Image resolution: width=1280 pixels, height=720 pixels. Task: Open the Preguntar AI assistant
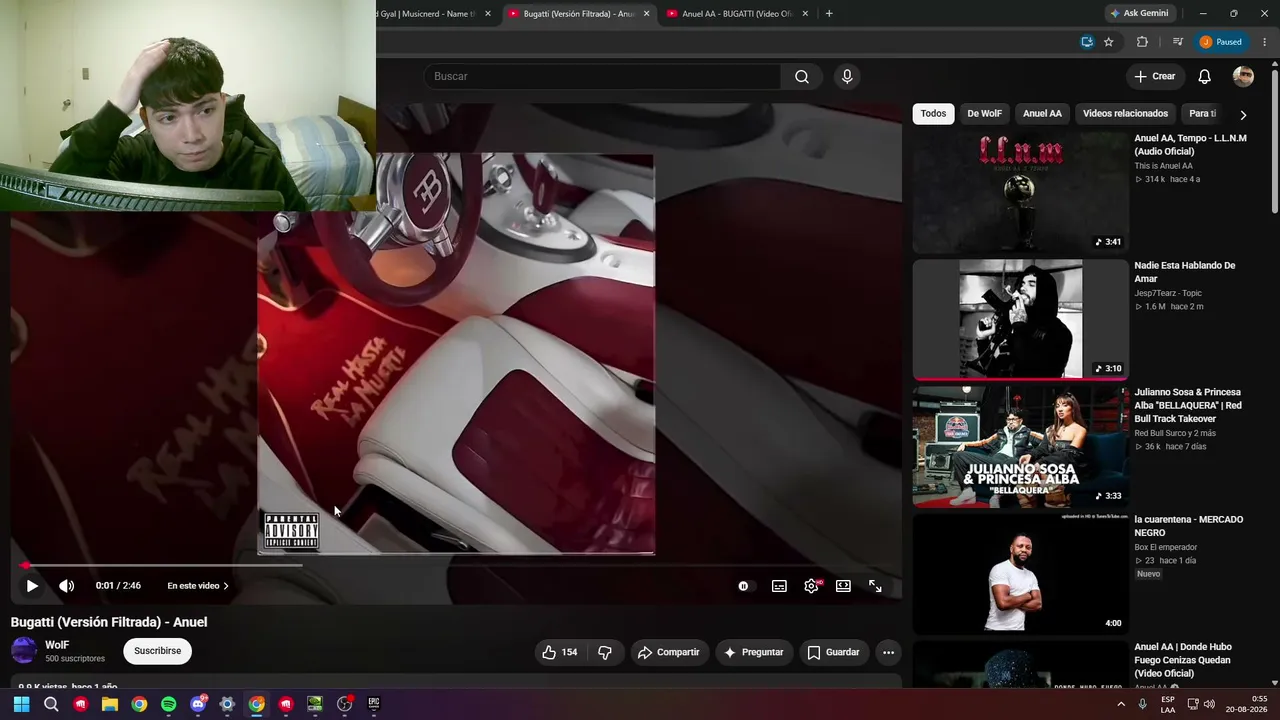[x=753, y=652]
